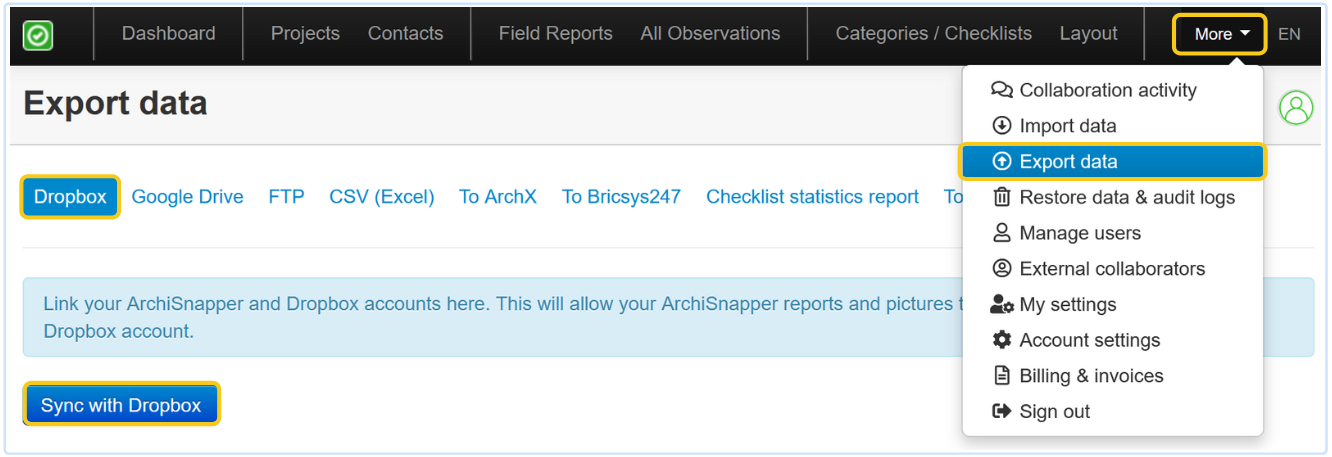
Task: Collapse the More dropdown menu
Action: 1221,34
